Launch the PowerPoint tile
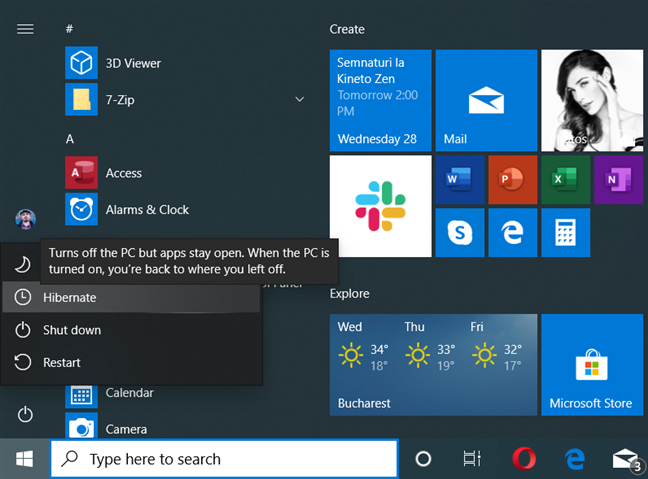Viewport: 648px width, 479px height. [x=513, y=180]
